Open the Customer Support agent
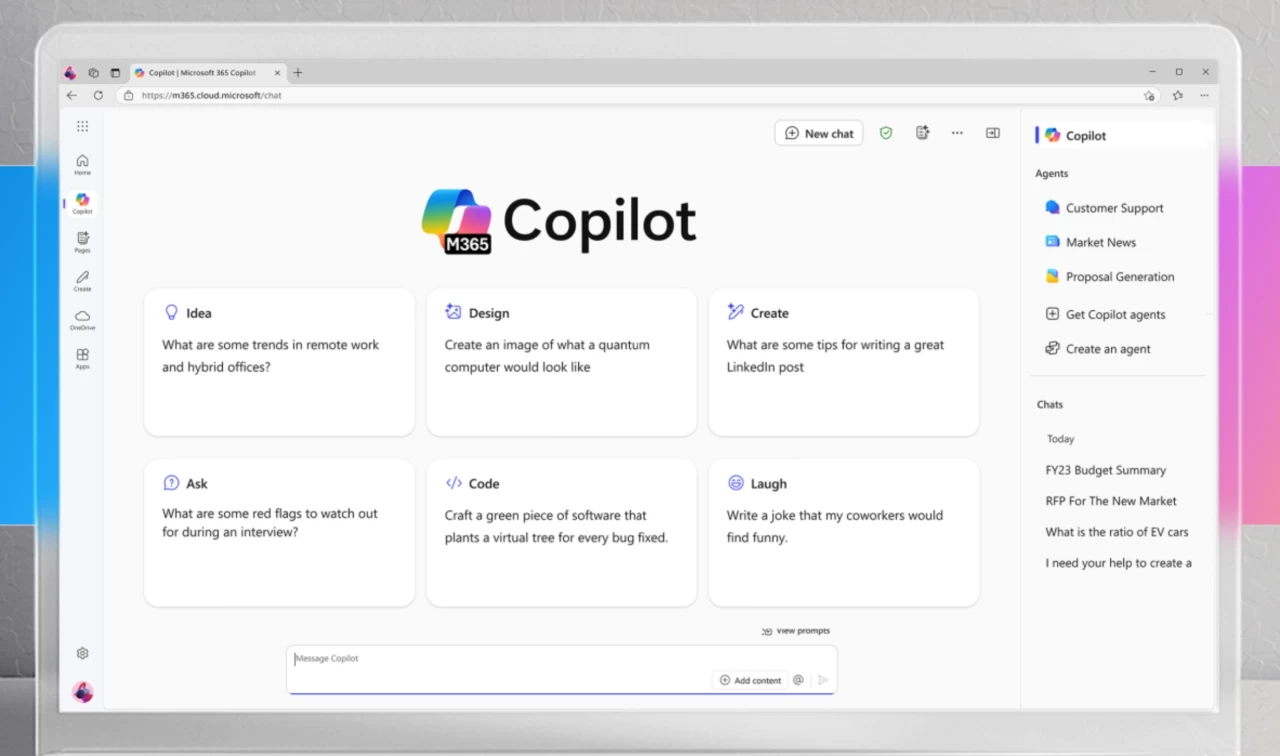1280x756 pixels. pos(1112,207)
